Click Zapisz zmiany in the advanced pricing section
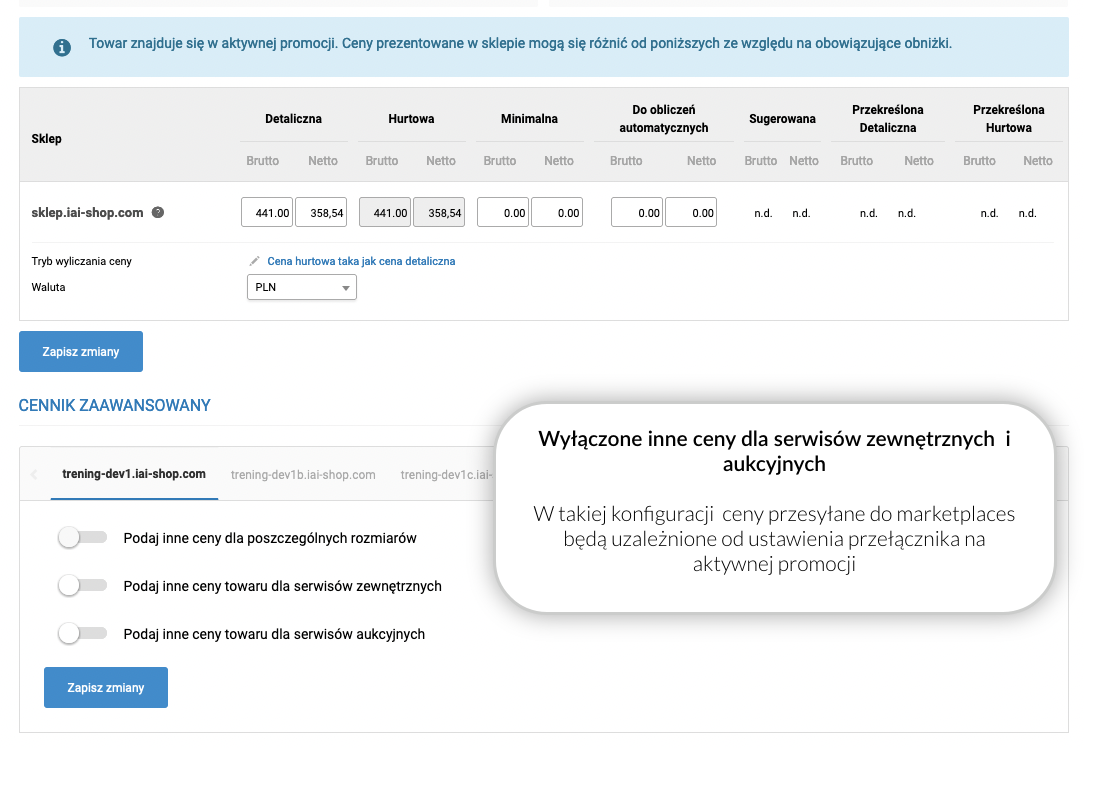Screen dimensions: 1097x802 pyautogui.click(x=106, y=688)
